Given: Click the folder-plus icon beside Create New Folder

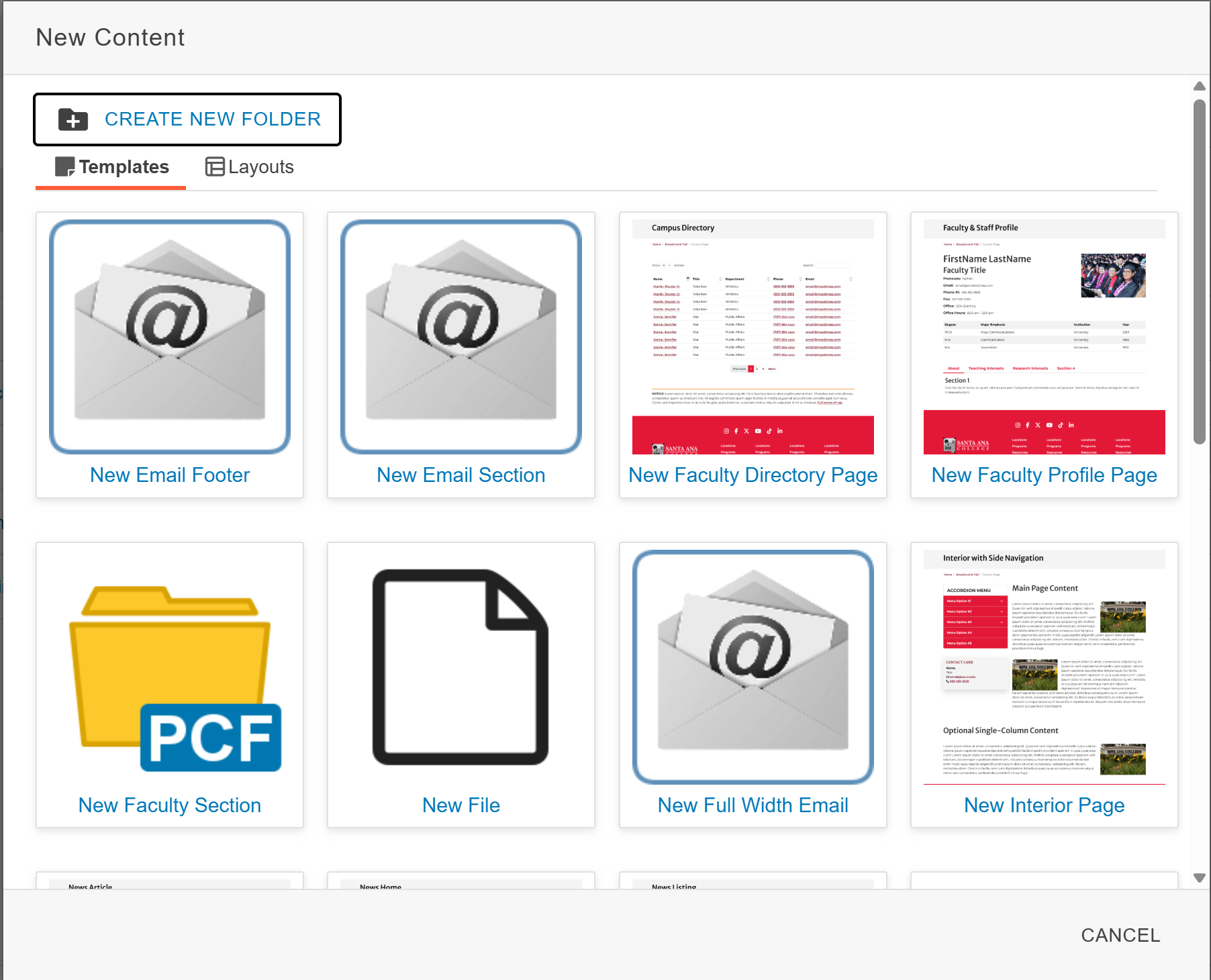Looking at the screenshot, I should coord(73,119).
